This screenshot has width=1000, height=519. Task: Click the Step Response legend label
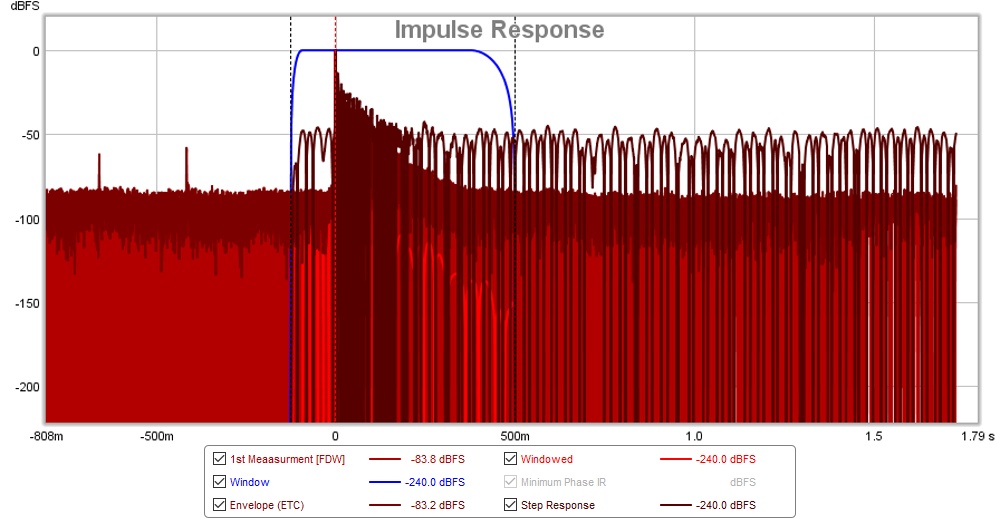pos(557,505)
